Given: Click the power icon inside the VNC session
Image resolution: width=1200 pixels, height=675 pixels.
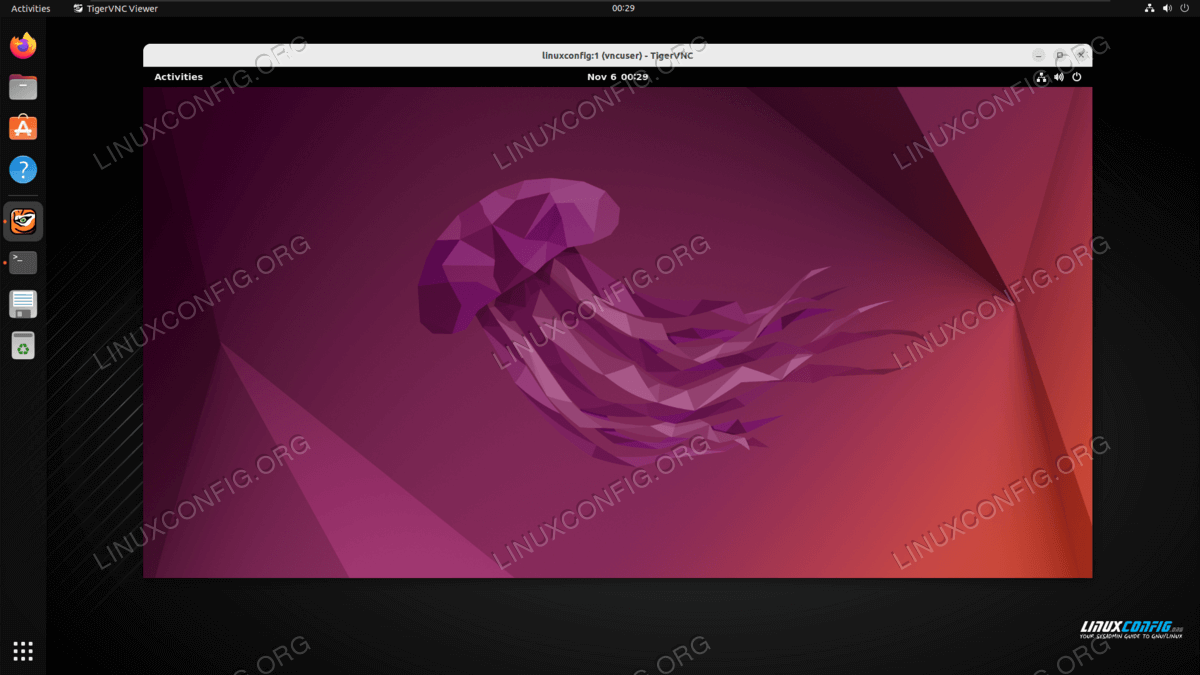Looking at the screenshot, I should pos(1077,77).
